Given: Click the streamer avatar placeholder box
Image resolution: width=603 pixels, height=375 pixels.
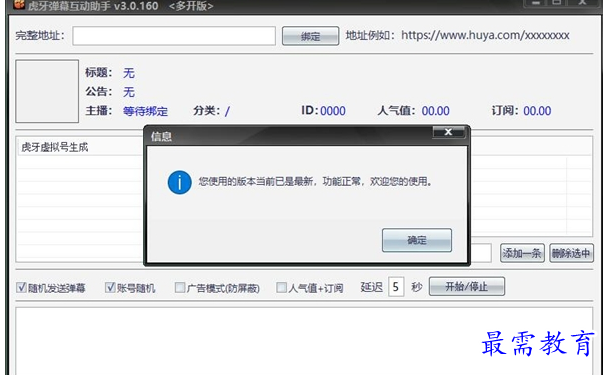Looking at the screenshot, I should (x=47, y=91).
